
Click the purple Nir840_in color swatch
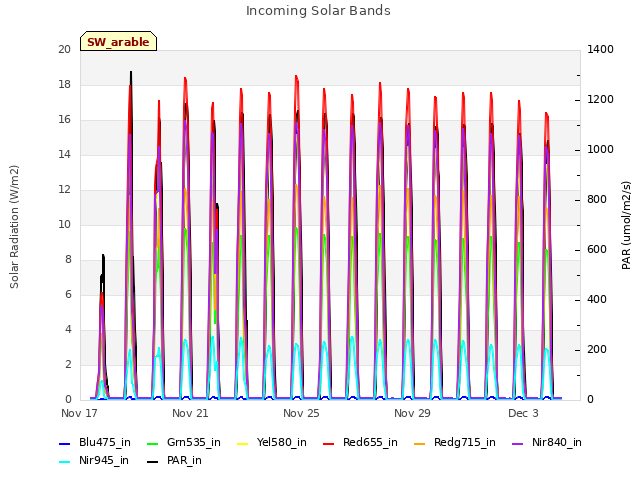[518, 443]
